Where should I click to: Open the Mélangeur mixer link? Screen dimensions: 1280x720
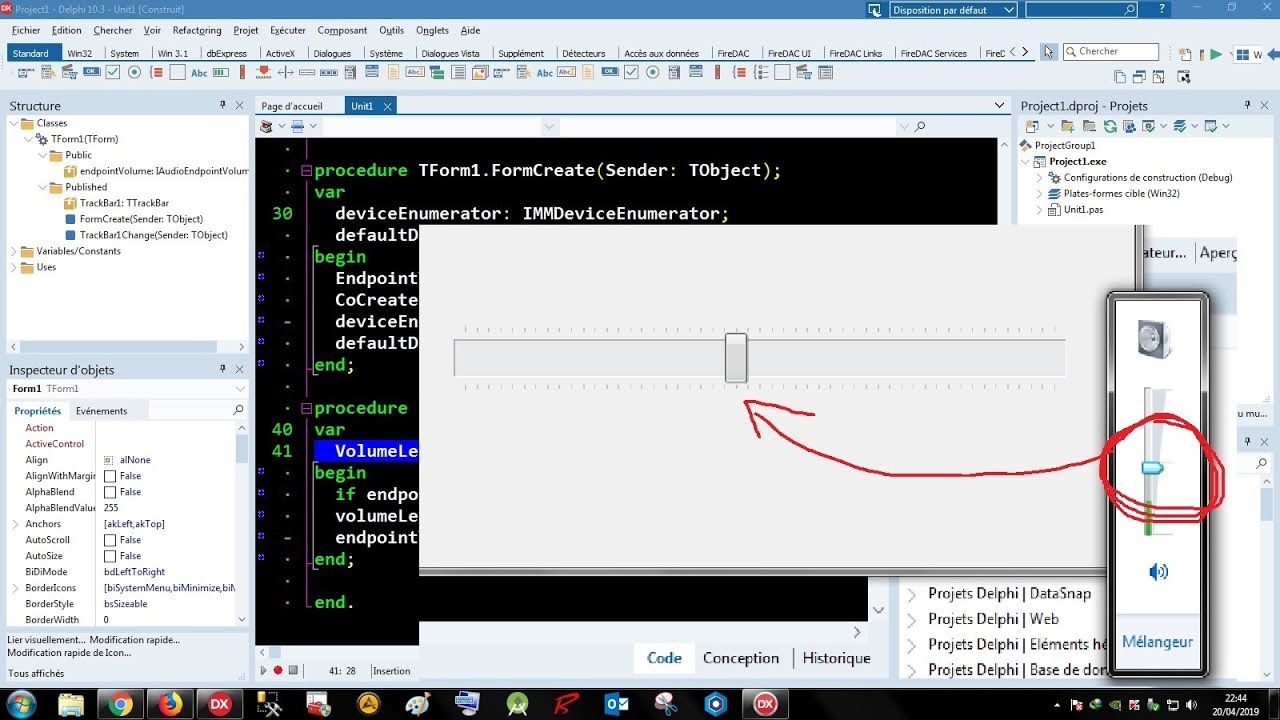[x=1157, y=642]
